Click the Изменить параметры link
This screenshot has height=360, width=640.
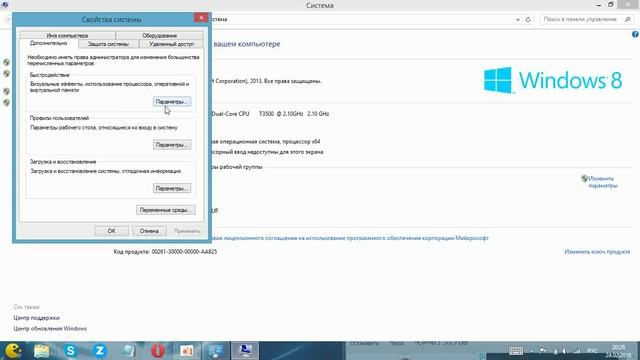pos(602,182)
